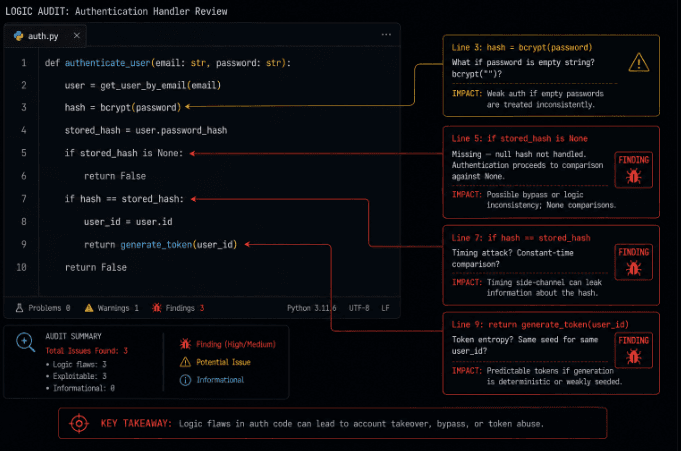The height and width of the screenshot is (451, 681).
Task: Click line number 1 in gutter
Action: pyautogui.click(x=24, y=63)
